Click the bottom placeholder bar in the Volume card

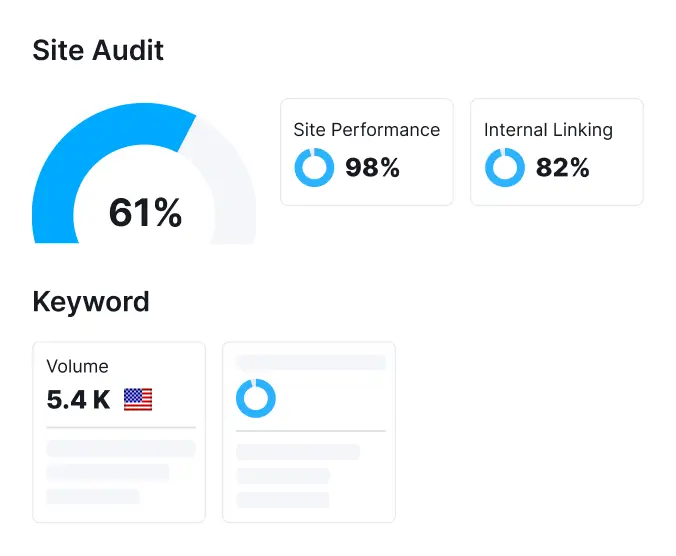(x=93, y=496)
